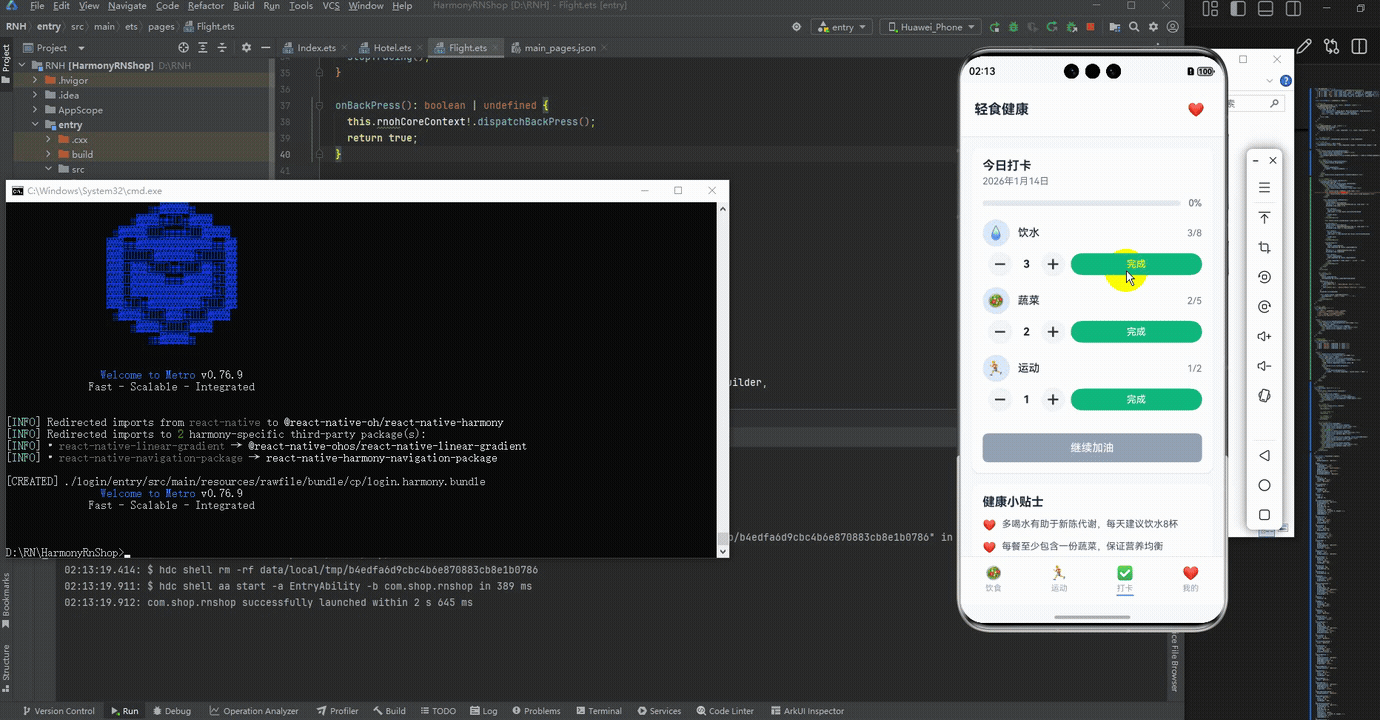Increase 蔬菜 count with plus button
1380x720 pixels.
(1053, 332)
